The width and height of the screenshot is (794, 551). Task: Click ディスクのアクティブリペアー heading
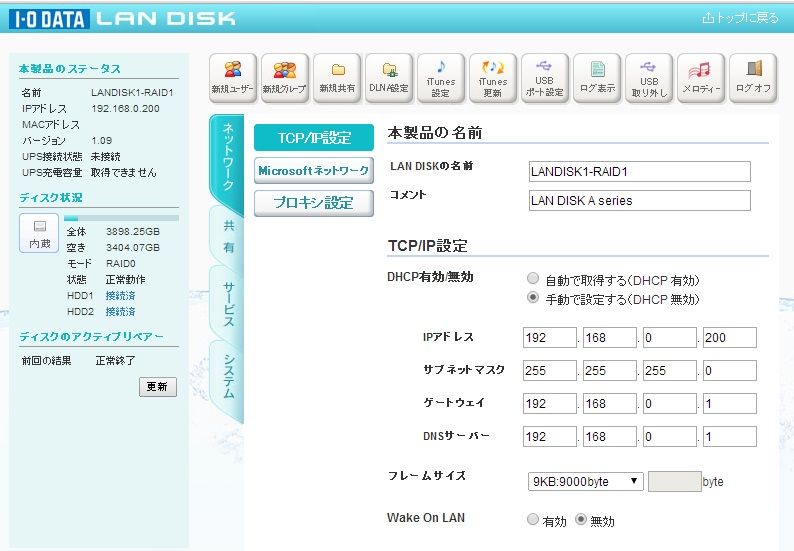coord(91,336)
